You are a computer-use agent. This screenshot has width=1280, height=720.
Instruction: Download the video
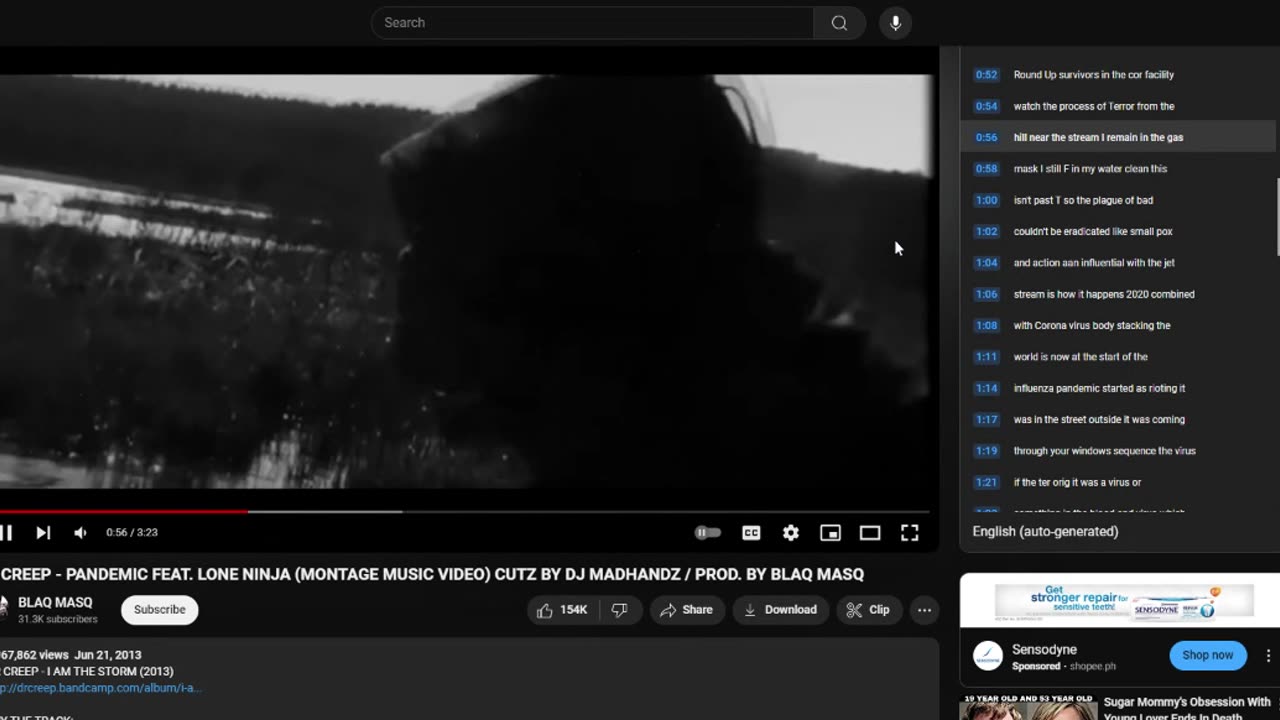(x=780, y=610)
